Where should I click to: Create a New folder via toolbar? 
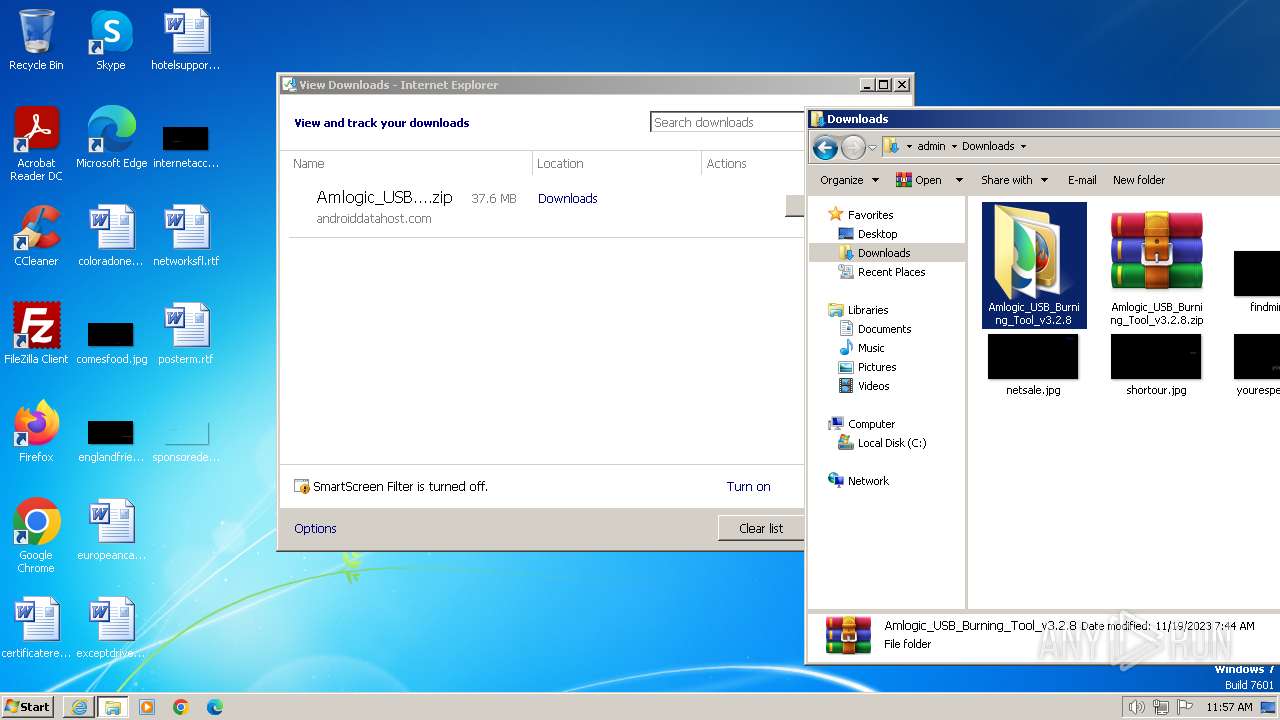1139,180
